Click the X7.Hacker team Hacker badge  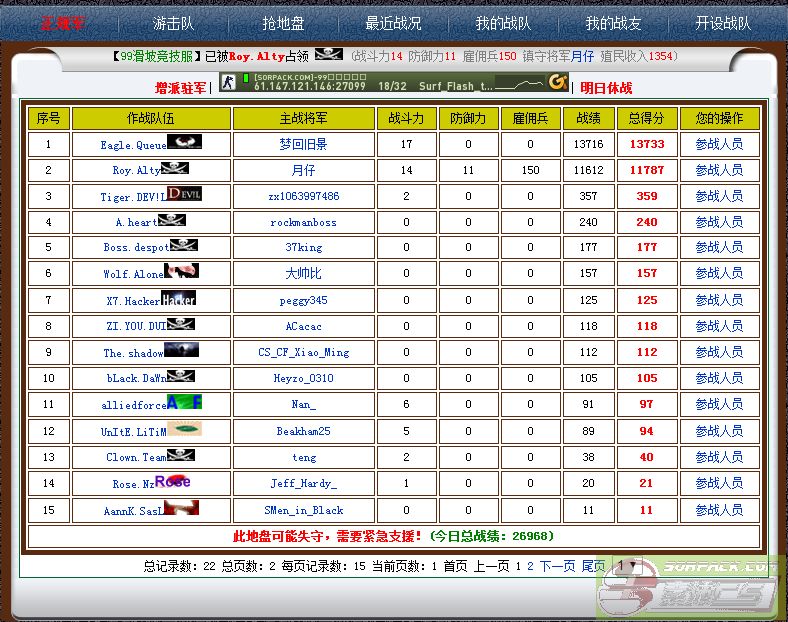coord(178,299)
